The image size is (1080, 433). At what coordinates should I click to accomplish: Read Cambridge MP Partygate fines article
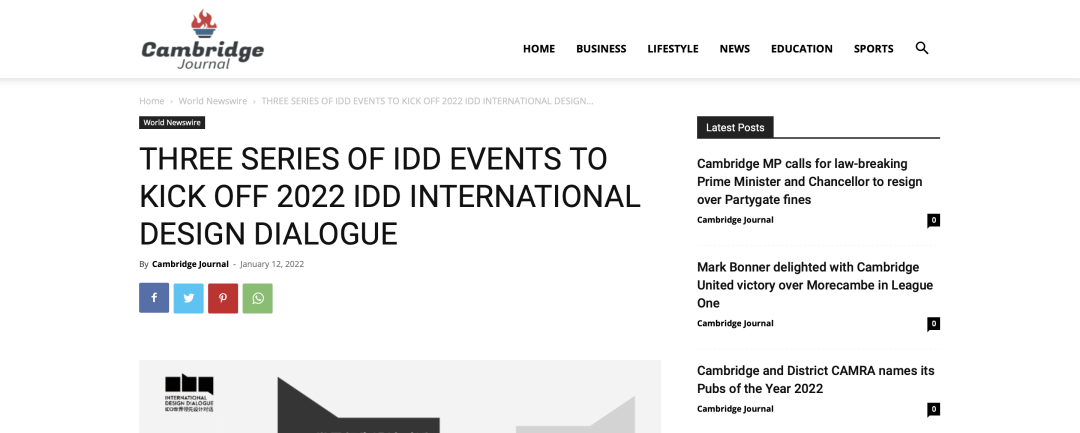click(x=809, y=182)
